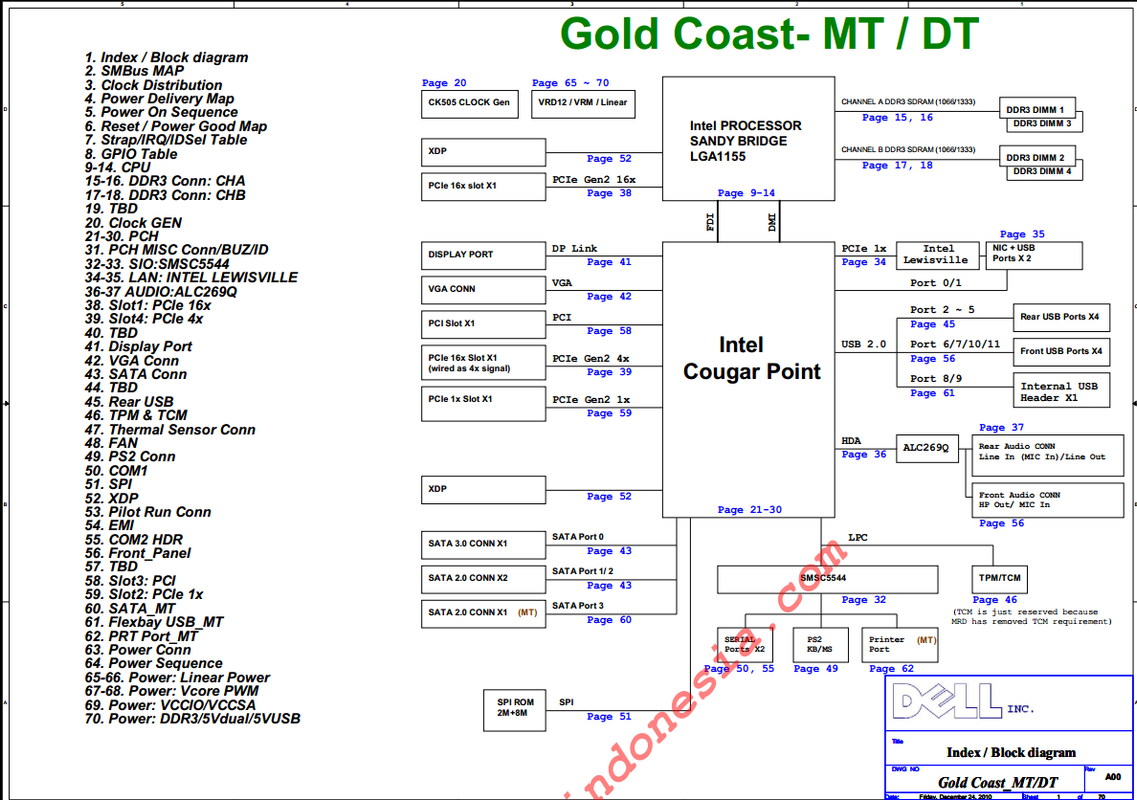This screenshot has height=800, width=1137.
Task: Select index entry "5. Power On Sequence"
Action: click(x=161, y=112)
